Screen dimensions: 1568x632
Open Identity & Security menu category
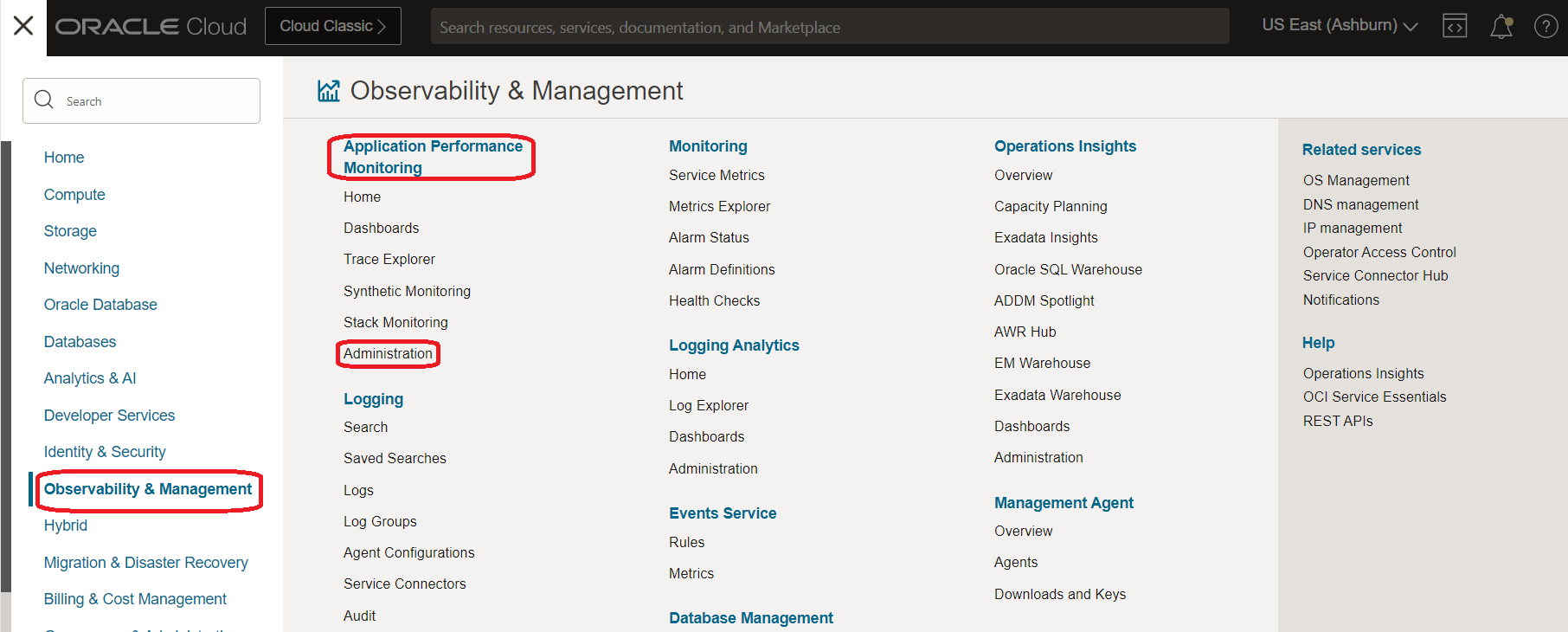105,452
